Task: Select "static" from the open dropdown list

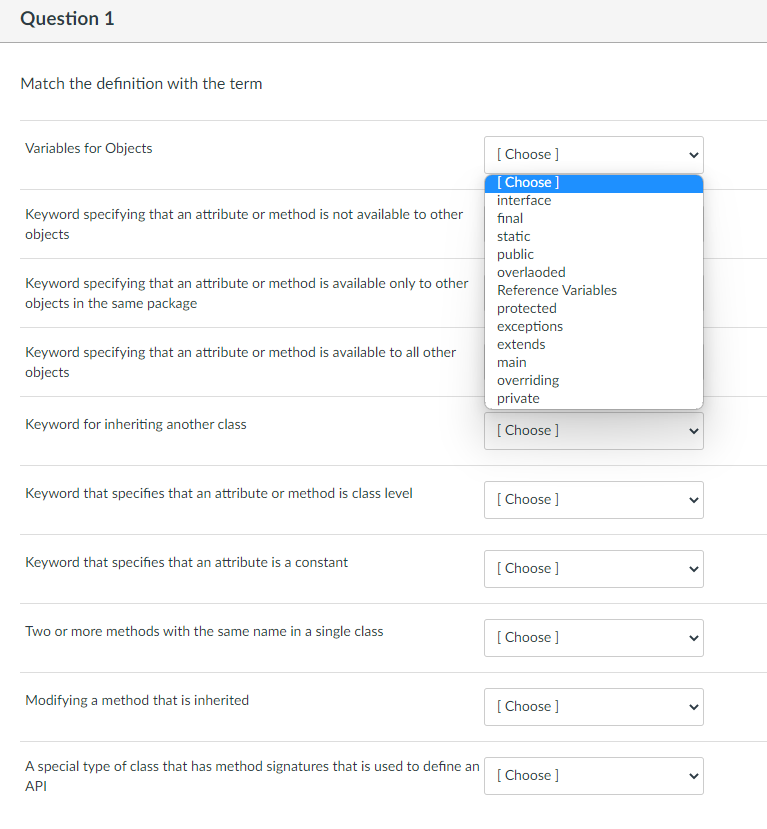Action: point(513,236)
